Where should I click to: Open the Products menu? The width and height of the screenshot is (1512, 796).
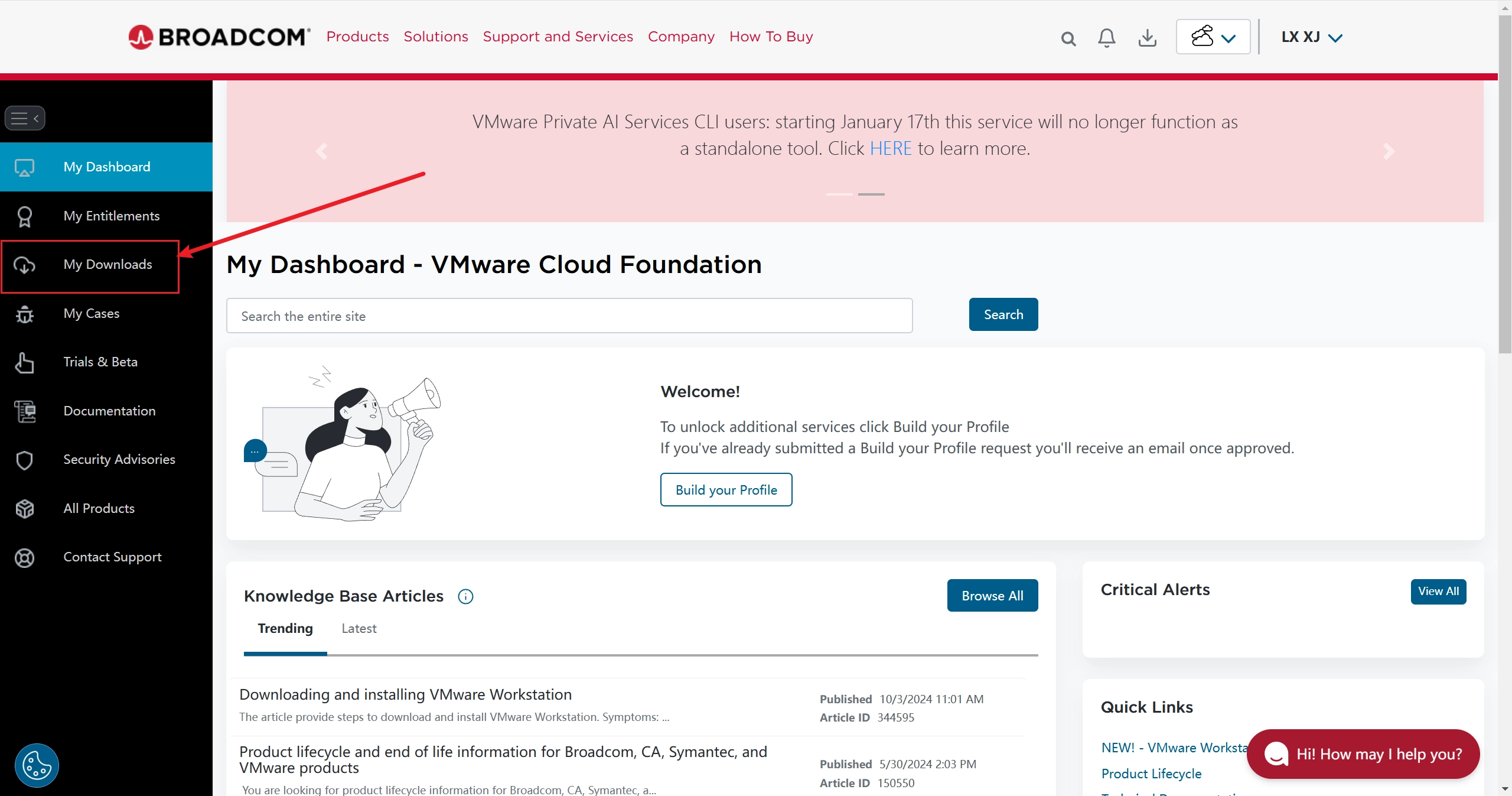[357, 37]
